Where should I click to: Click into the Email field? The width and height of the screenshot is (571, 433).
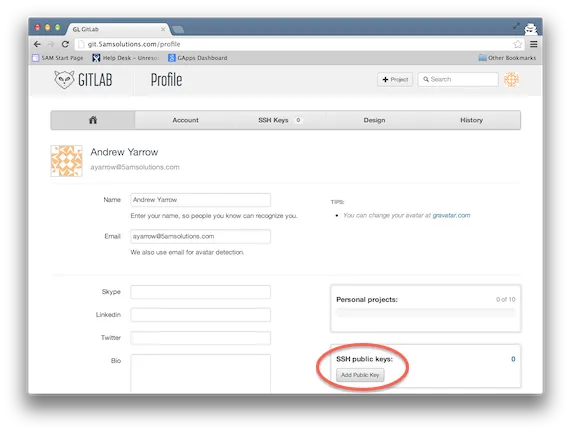pos(201,236)
